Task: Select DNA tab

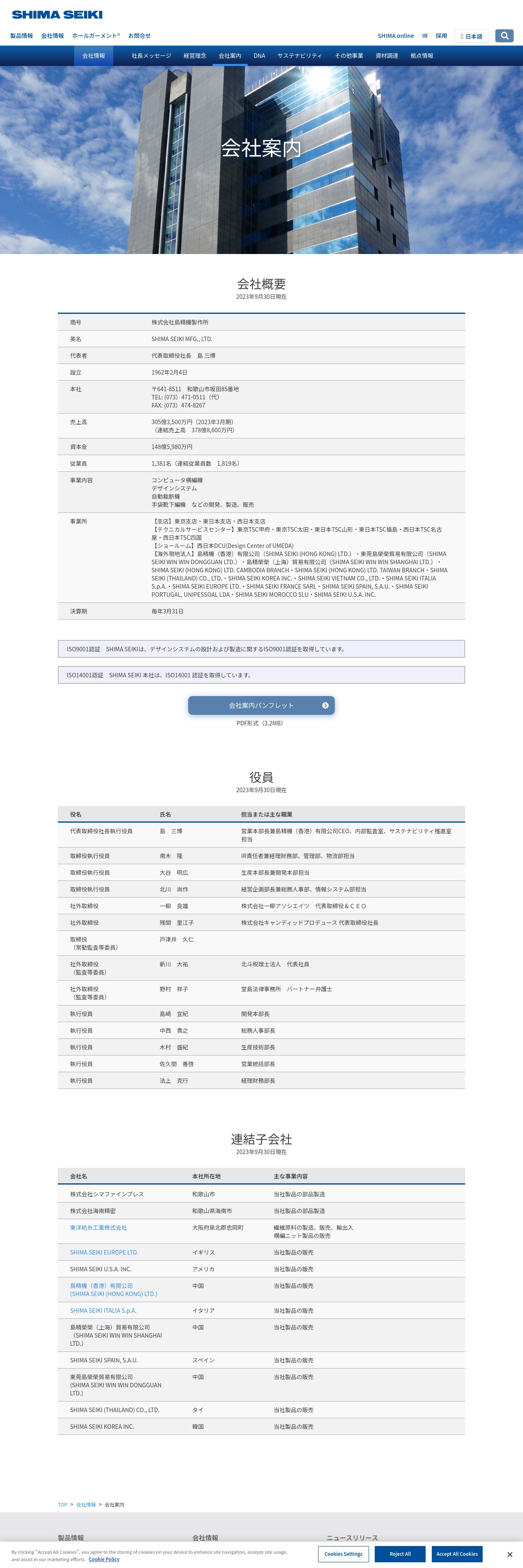Action: 259,55
